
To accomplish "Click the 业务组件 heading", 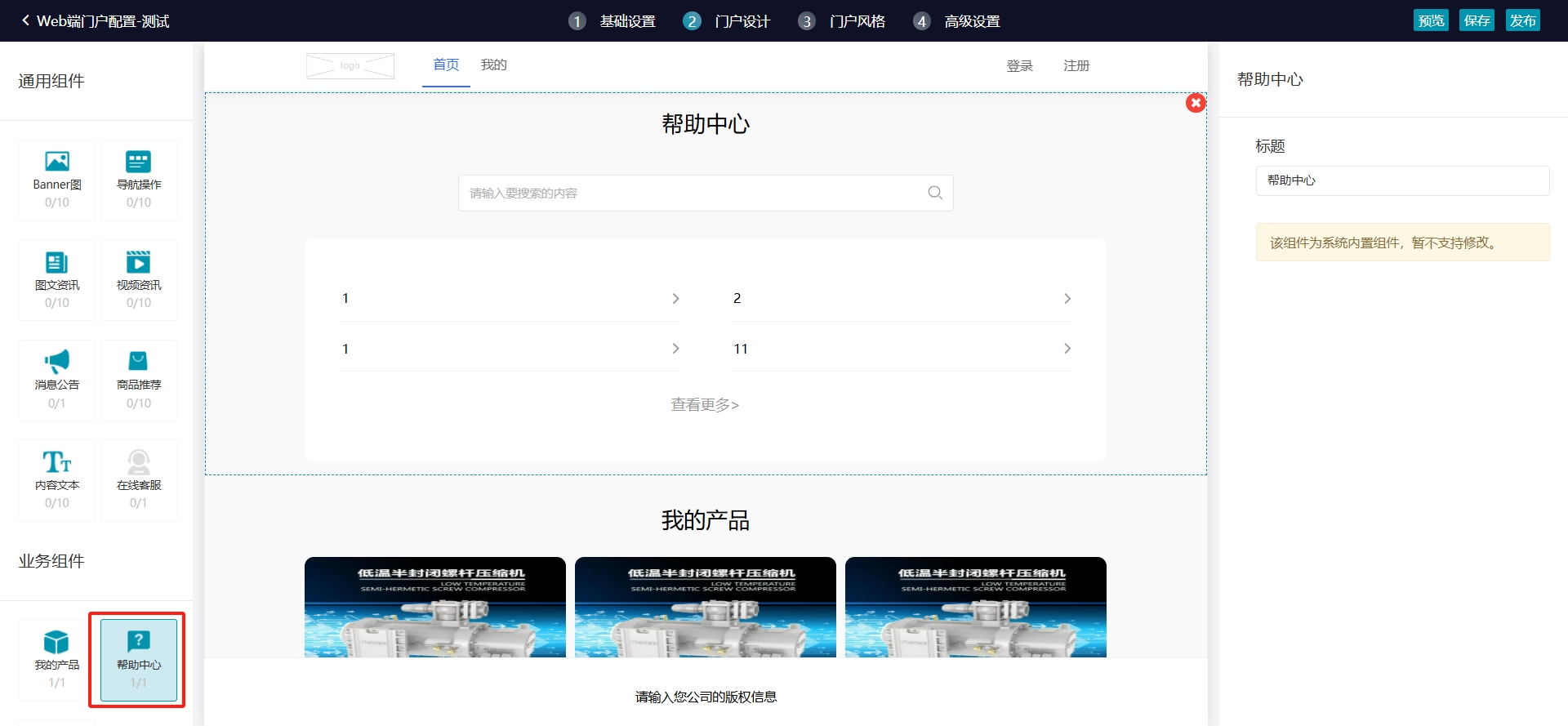I will [x=51, y=561].
